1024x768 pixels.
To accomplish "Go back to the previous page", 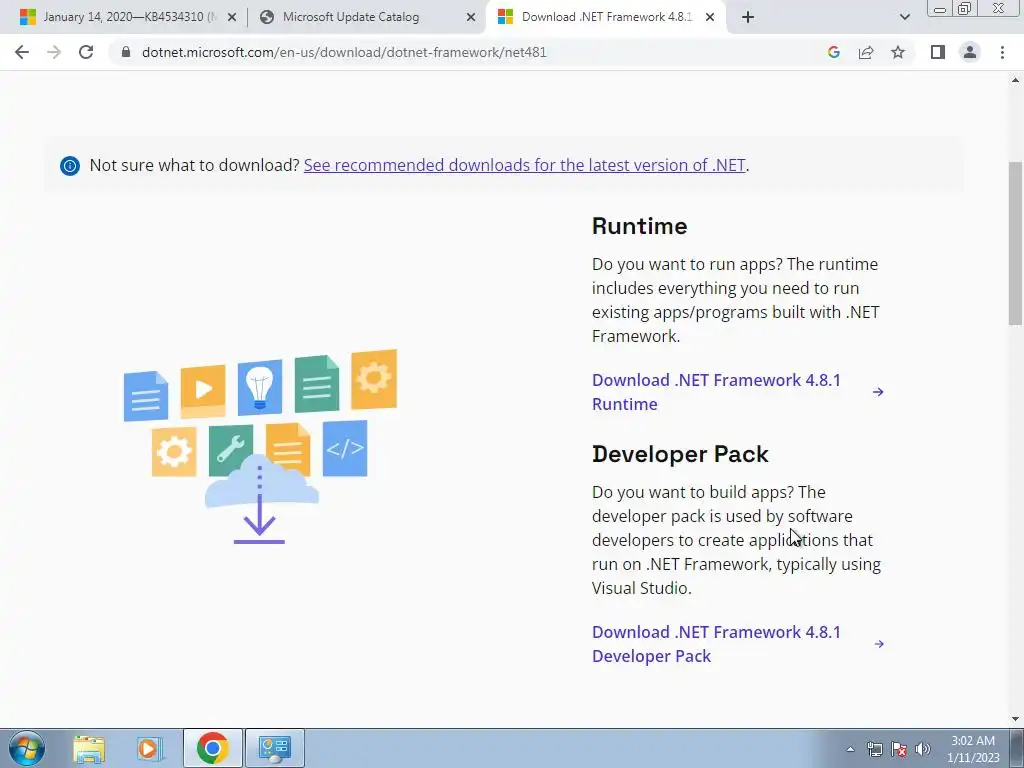I will 22,52.
